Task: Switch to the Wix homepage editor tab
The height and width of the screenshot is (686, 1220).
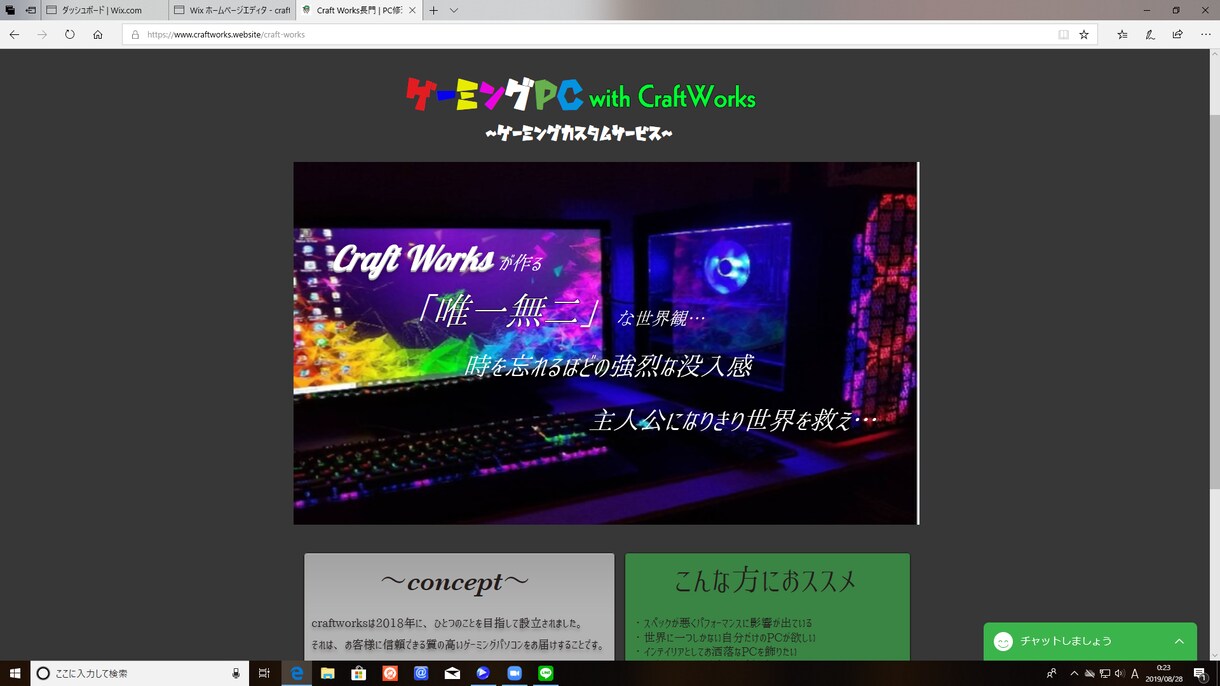Action: (231, 10)
